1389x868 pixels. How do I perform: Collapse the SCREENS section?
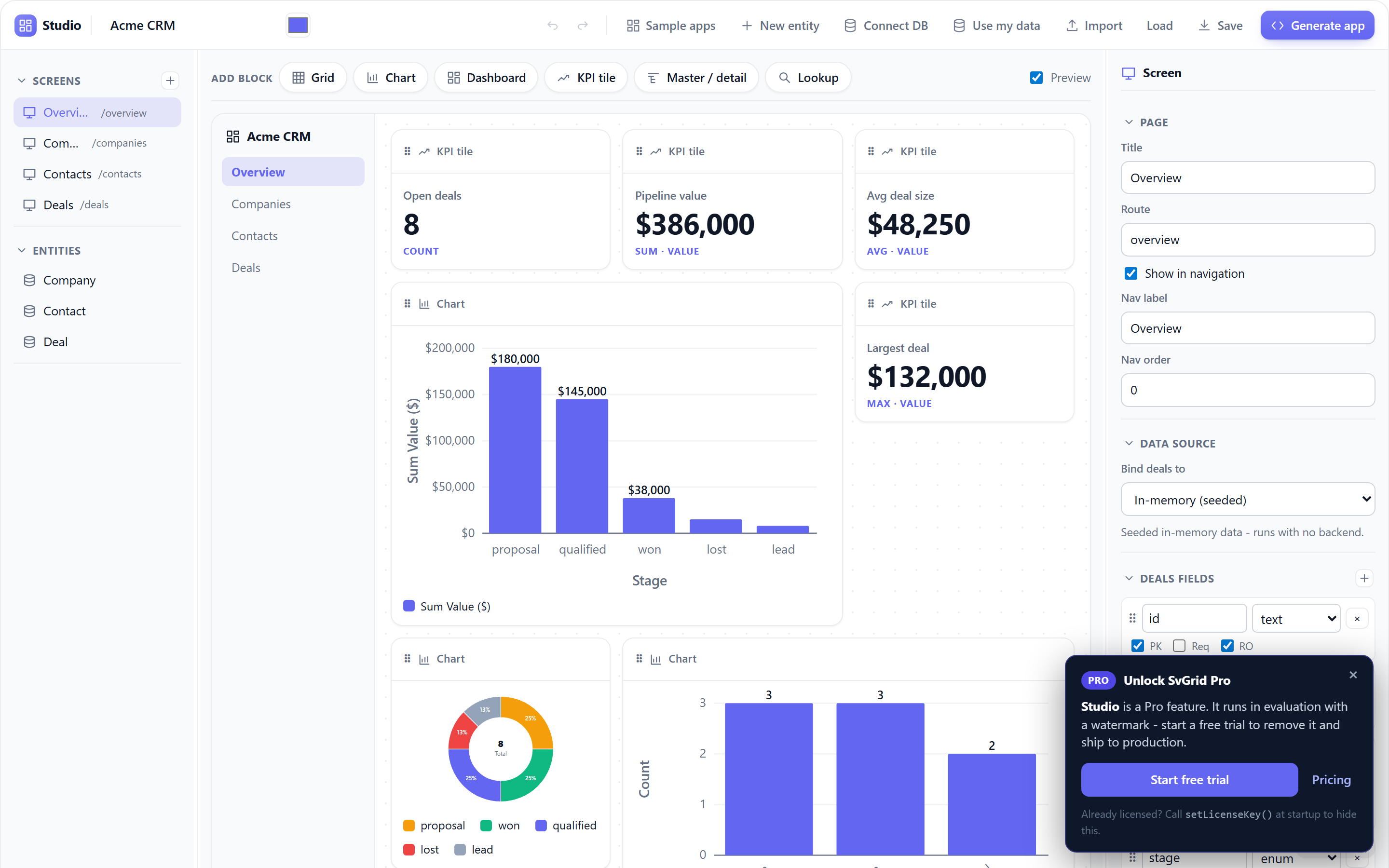(x=22, y=81)
